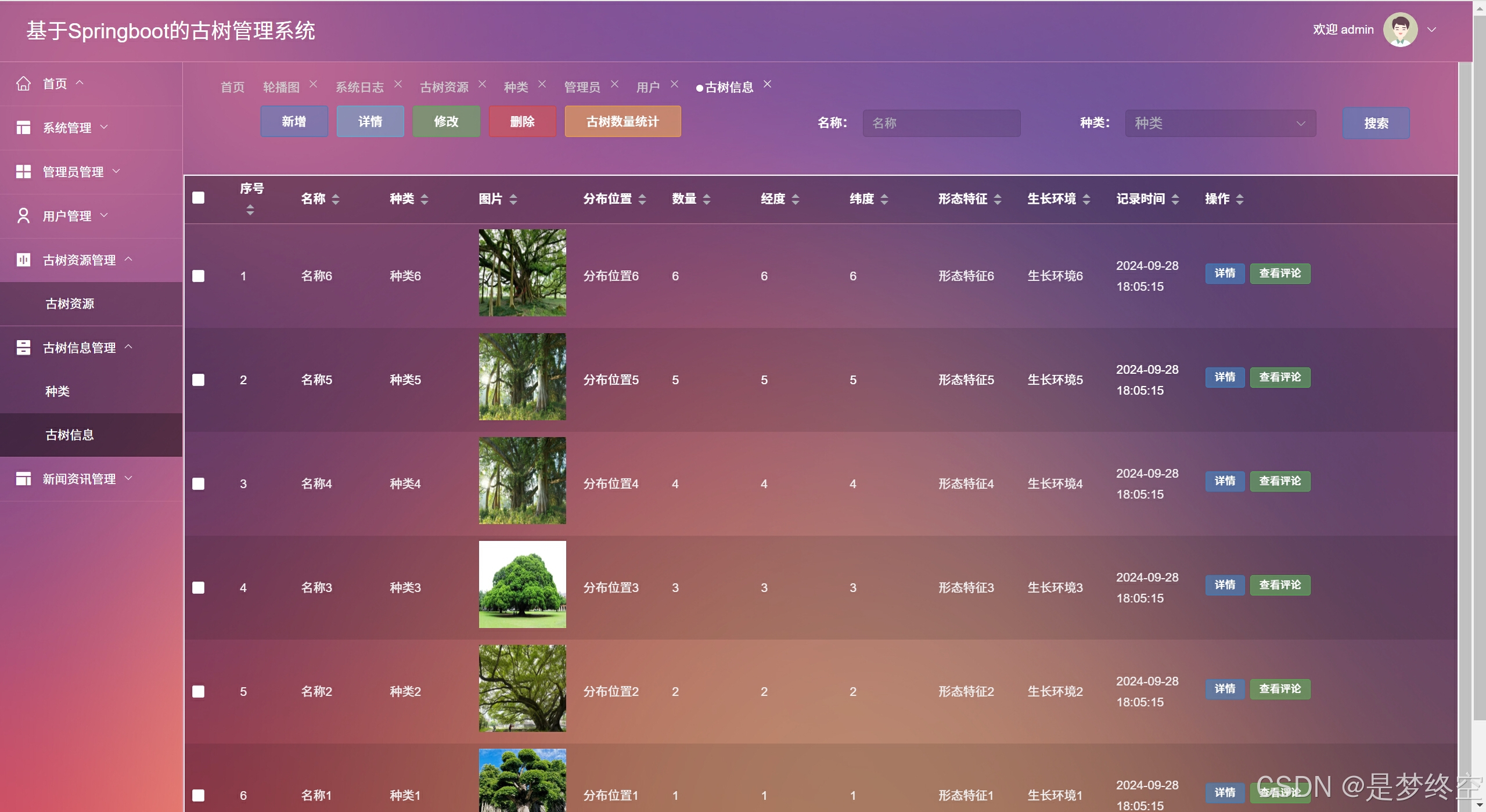This screenshot has width=1486, height=812.
Task: Close the 种类 tab
Action: pyautogui.click(x=542, y=84)
